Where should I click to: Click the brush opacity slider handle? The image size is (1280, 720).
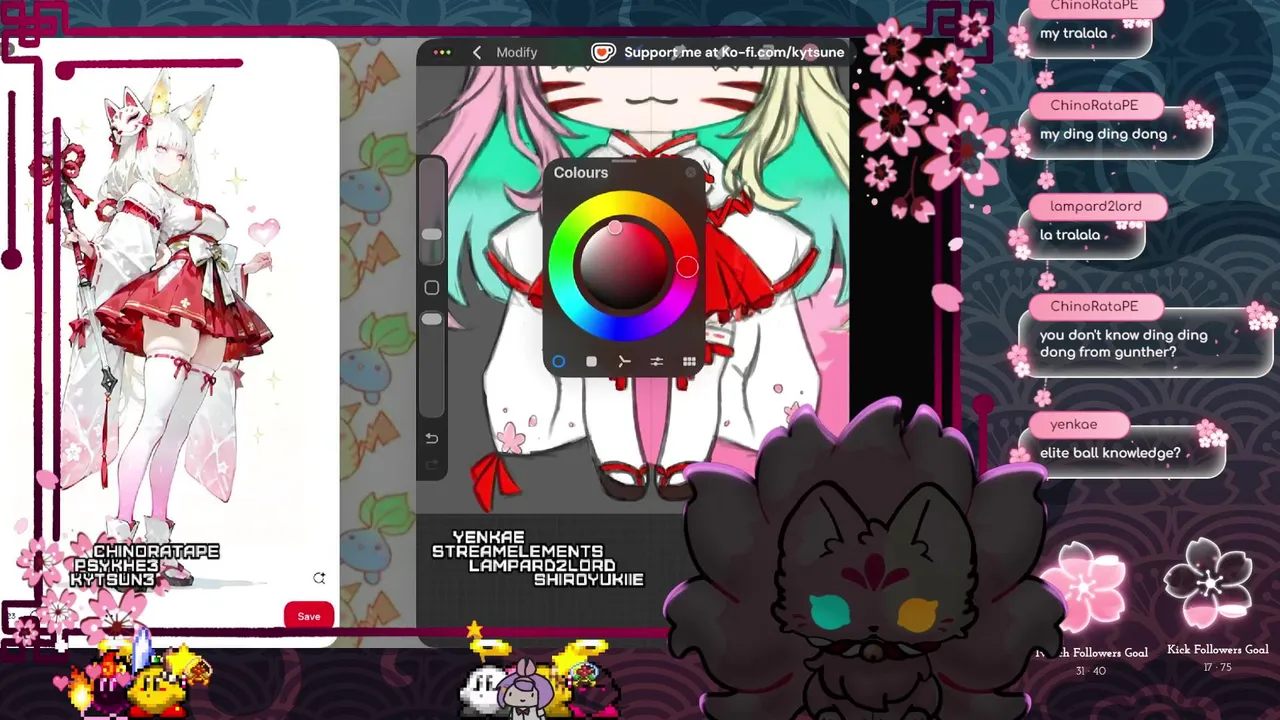(x=431, y=319)
